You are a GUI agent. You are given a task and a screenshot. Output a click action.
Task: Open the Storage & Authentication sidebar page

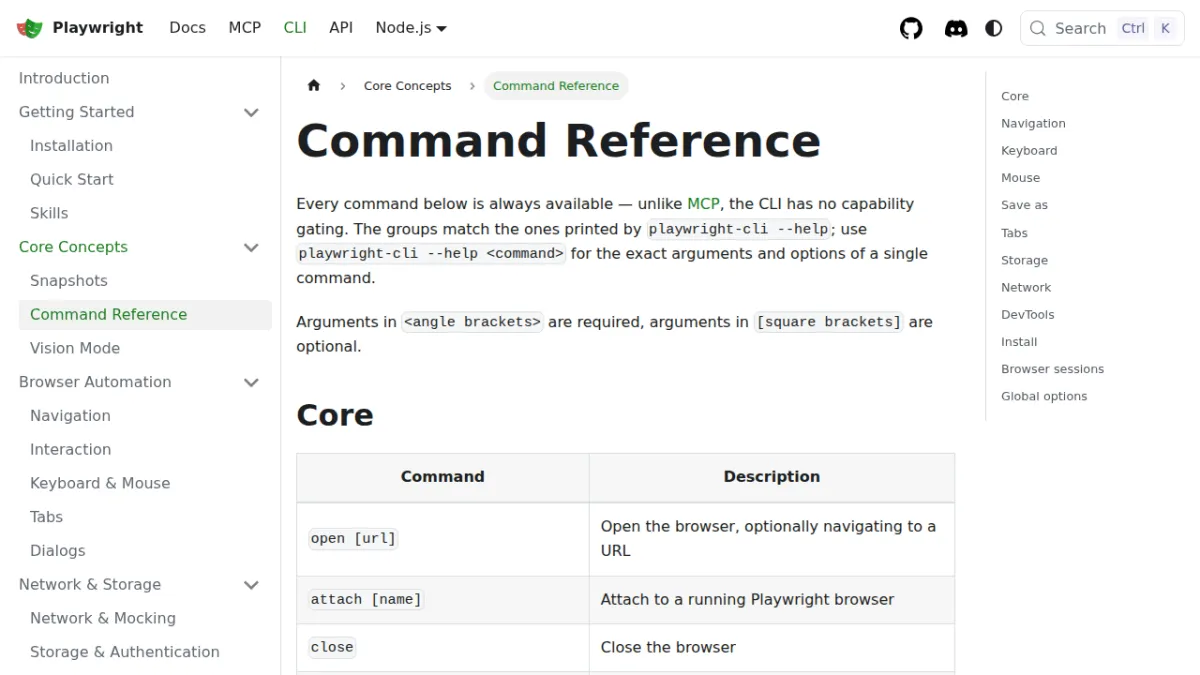coord(125,652)
